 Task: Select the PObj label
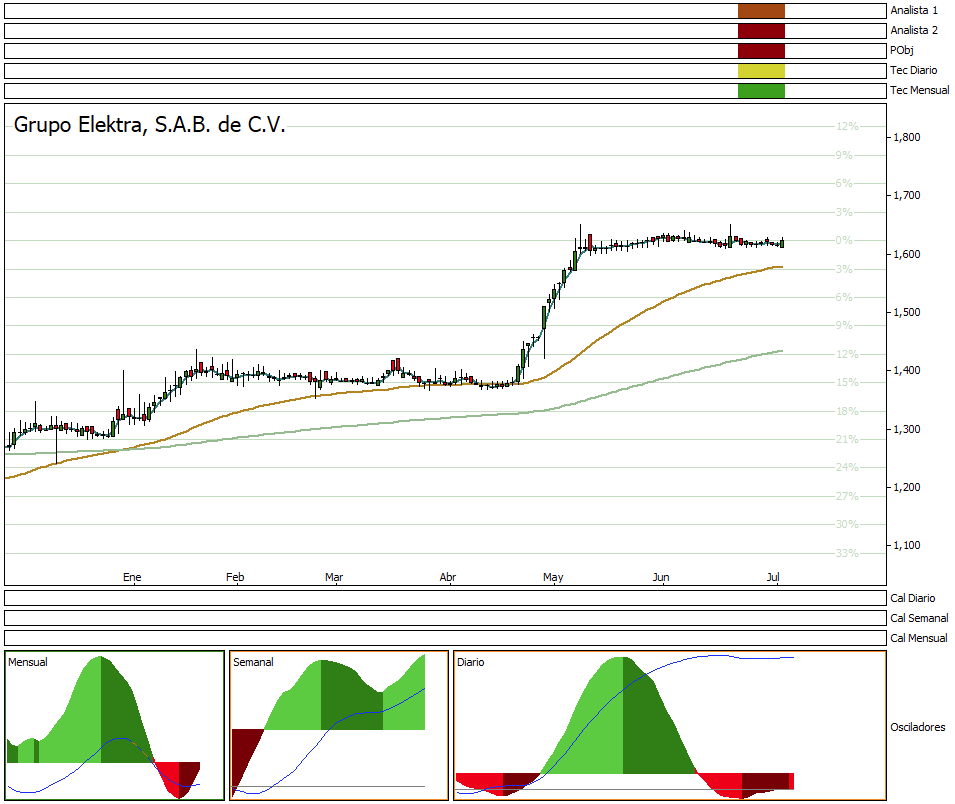tap(902, 51)
